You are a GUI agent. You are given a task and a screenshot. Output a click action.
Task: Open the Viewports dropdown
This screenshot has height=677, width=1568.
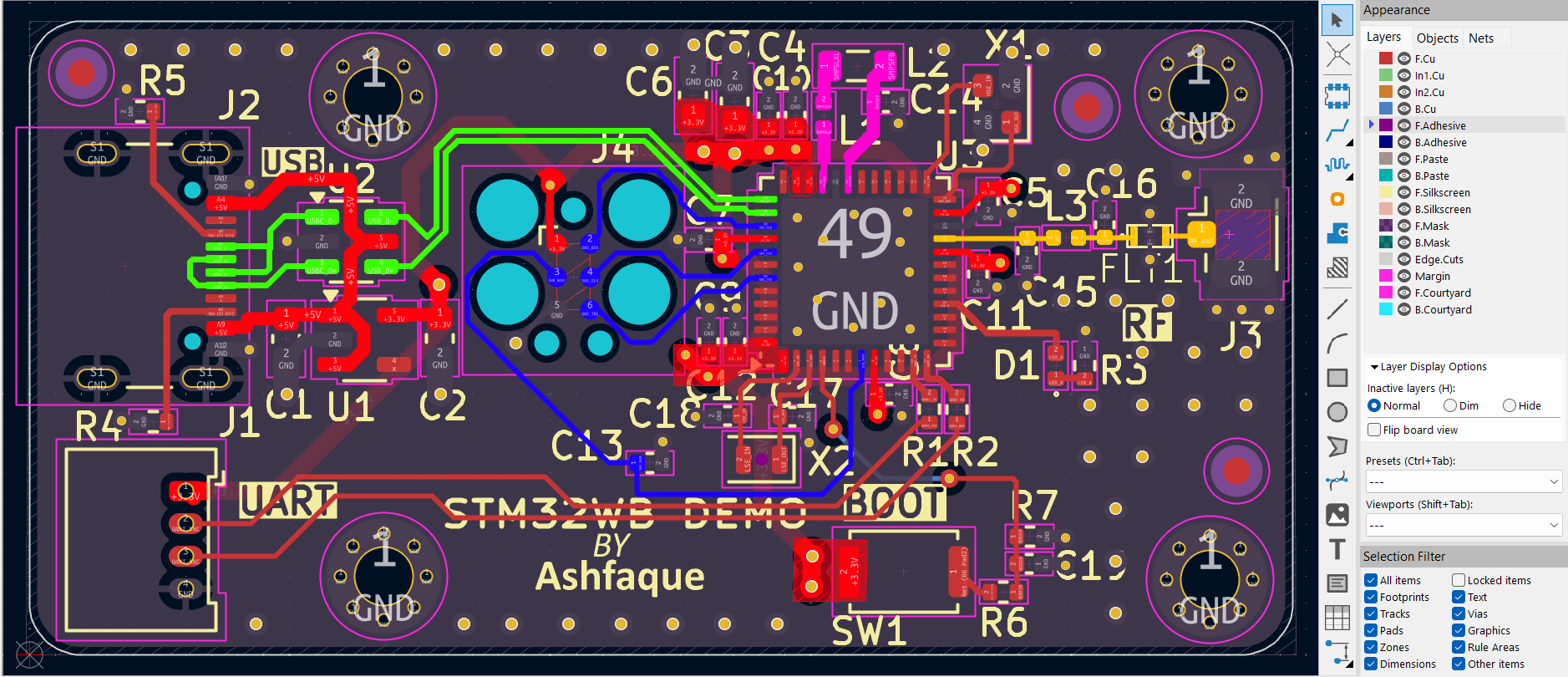point(1464,525)
